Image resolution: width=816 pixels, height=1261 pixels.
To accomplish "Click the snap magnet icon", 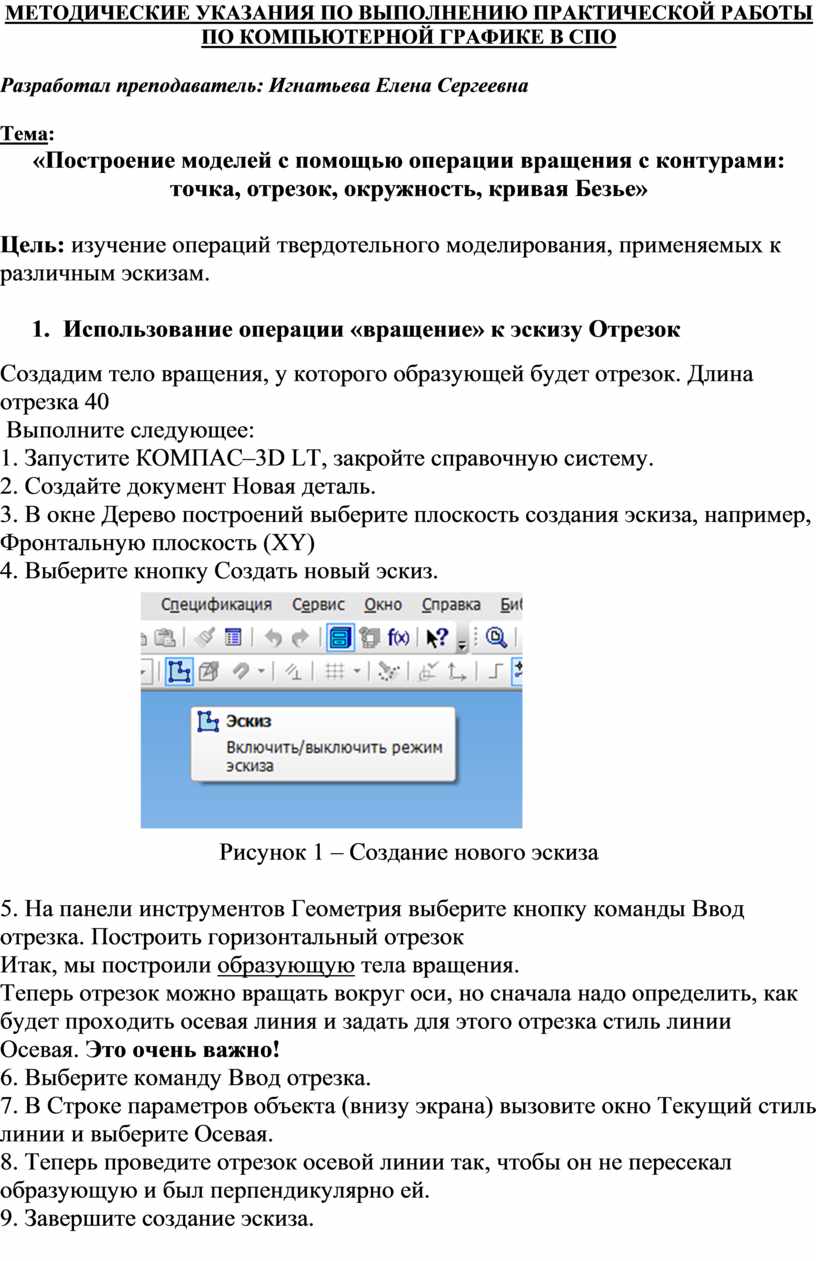I will coord(242,672).
